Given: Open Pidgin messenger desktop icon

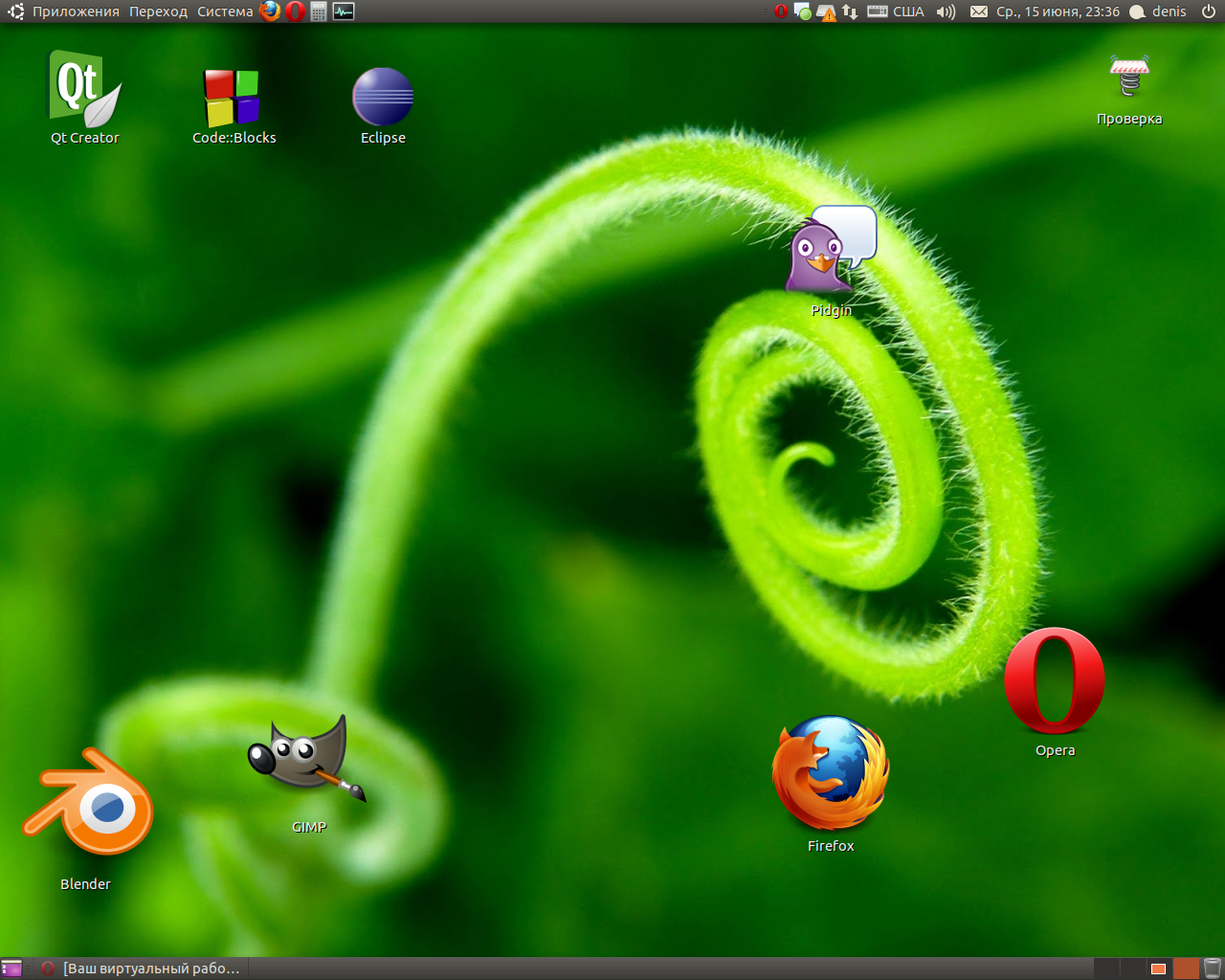Looking at the screenshot, I should 831,251.
